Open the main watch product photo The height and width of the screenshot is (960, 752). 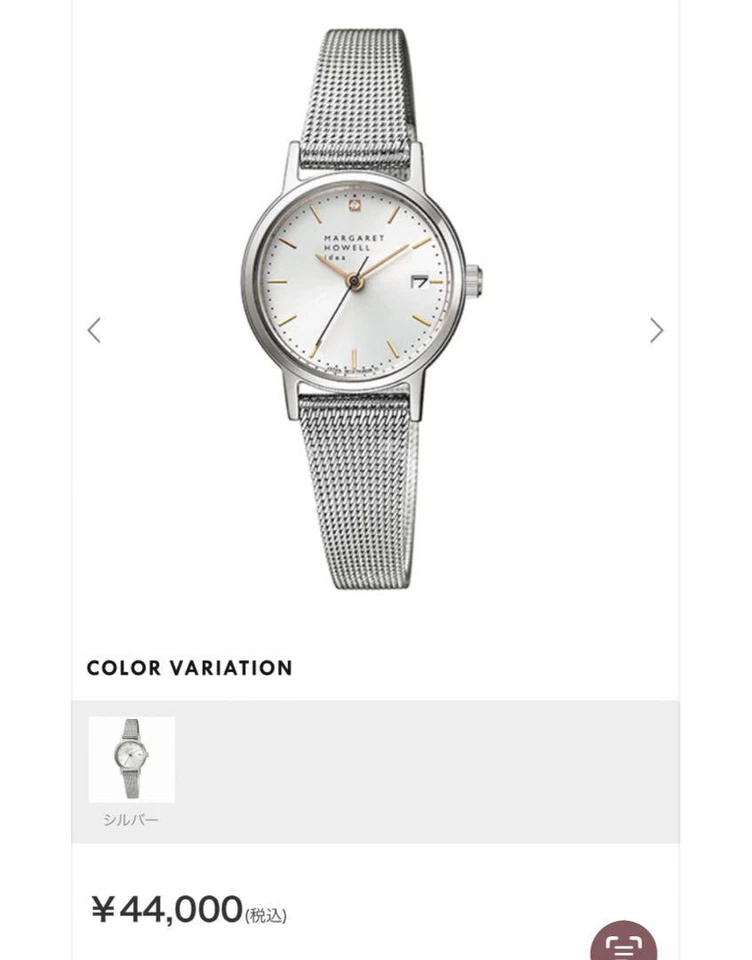363,308
